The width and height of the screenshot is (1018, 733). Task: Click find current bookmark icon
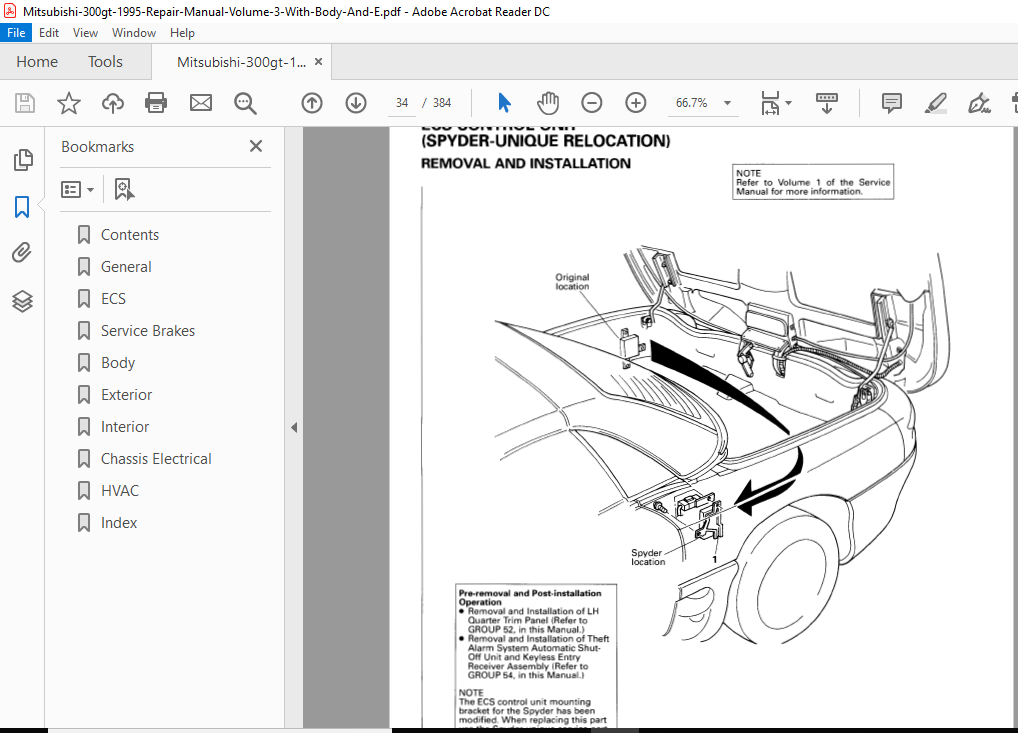[x=124, y=190]
